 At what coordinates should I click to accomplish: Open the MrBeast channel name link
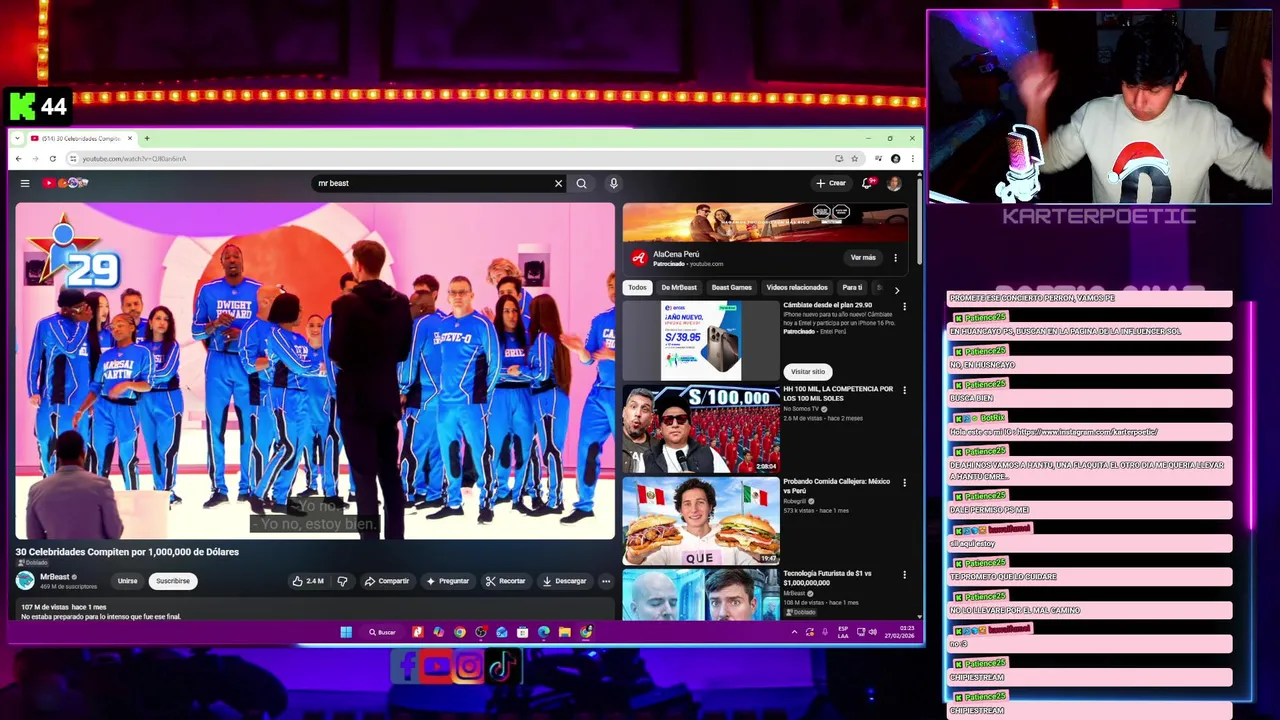point(55,577)
